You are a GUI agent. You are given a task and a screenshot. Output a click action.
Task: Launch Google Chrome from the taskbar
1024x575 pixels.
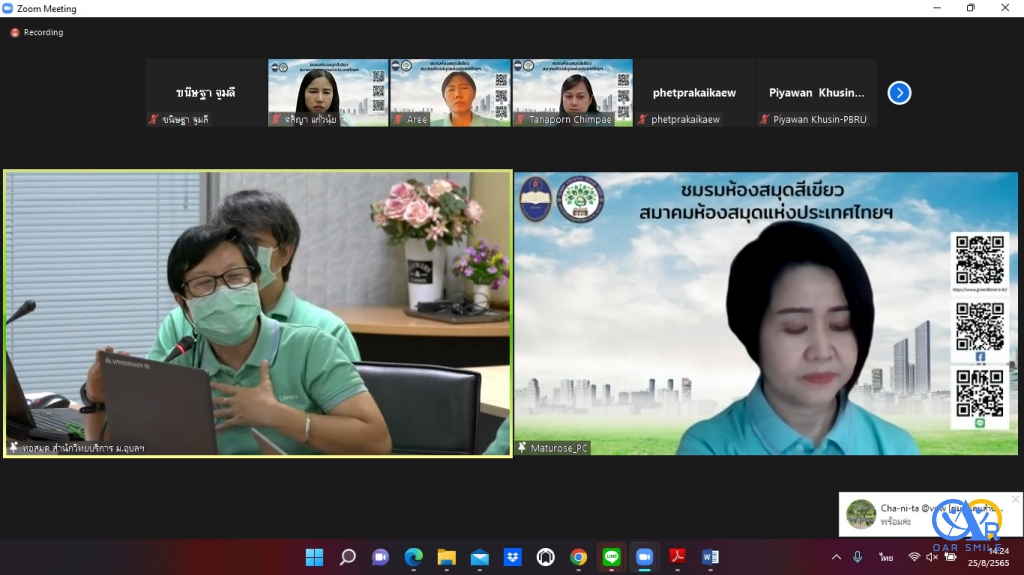578,557
